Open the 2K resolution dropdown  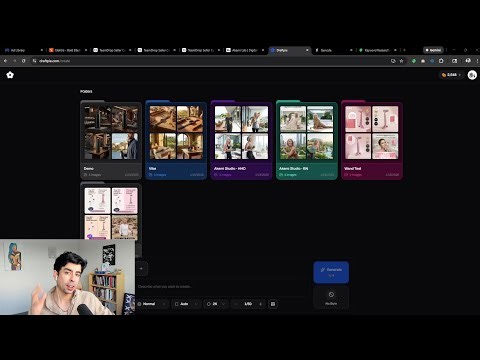click(x=216, y=304)
